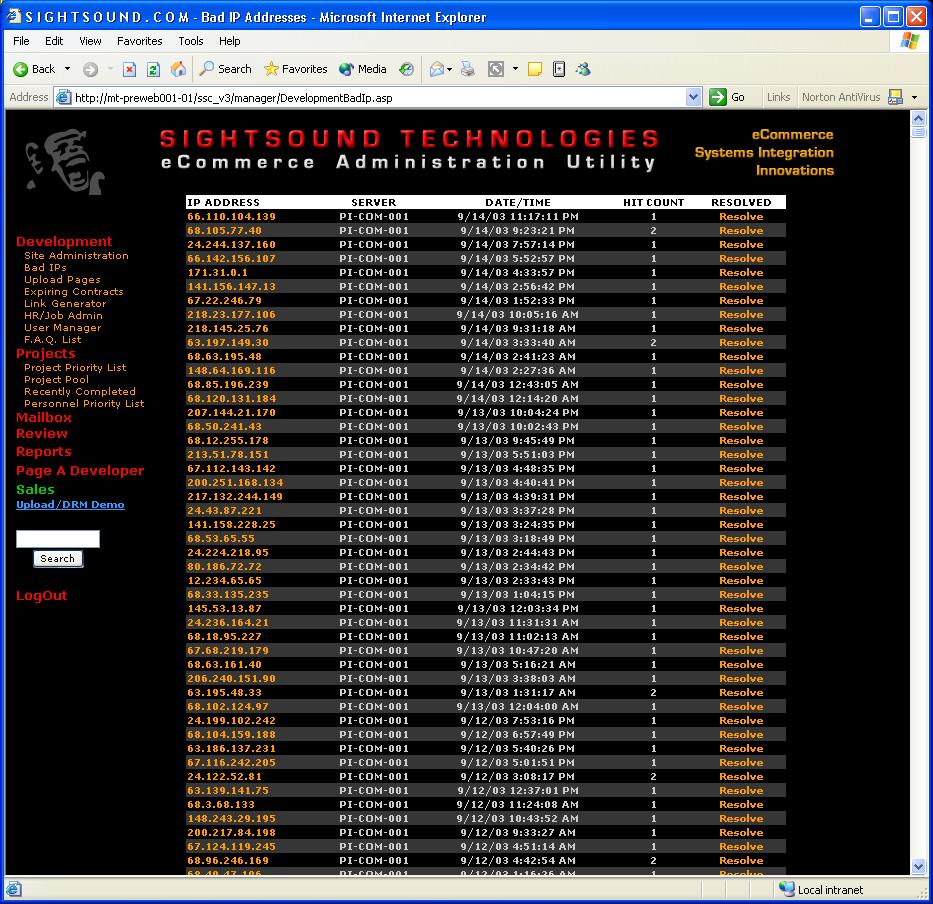The height and width of the screenshot is (904, 933).
Task: Click the Discuss note icon
Action: (x=535, y=70)
